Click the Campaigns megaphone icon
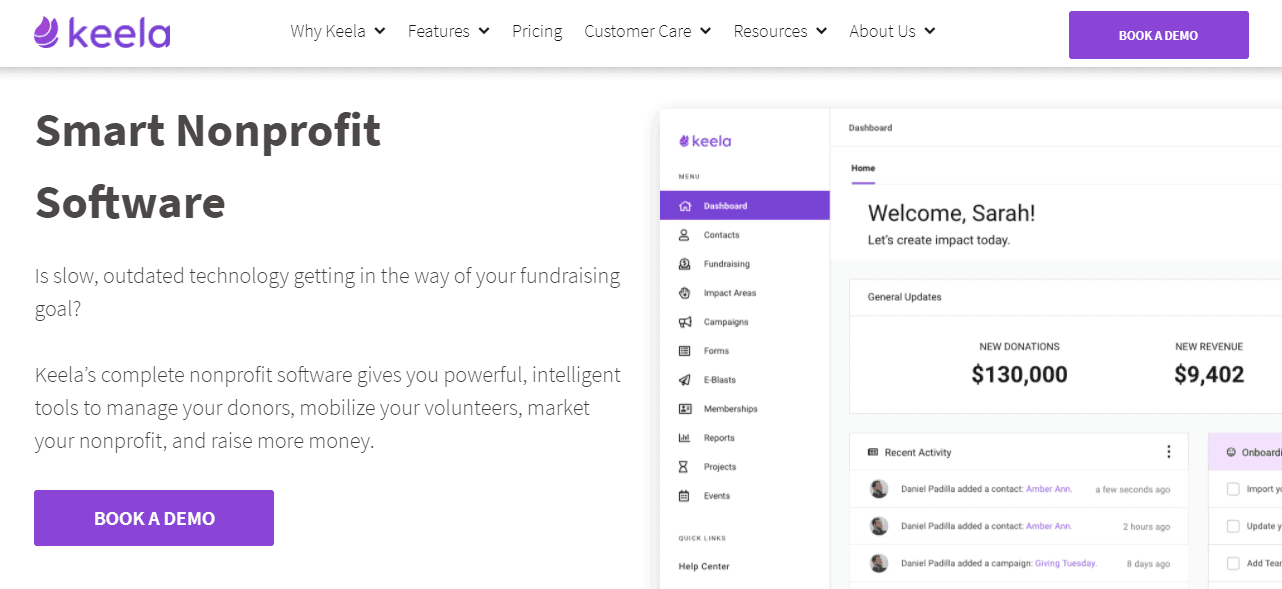The width and height of the screenshot is (1282, 589). [684, 322]
